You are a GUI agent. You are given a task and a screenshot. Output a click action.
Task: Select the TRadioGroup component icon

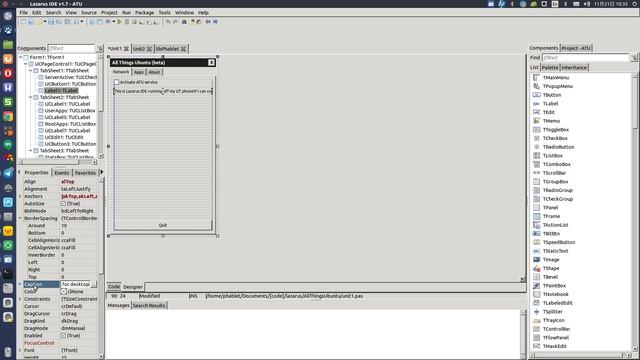tap(536, 190)
